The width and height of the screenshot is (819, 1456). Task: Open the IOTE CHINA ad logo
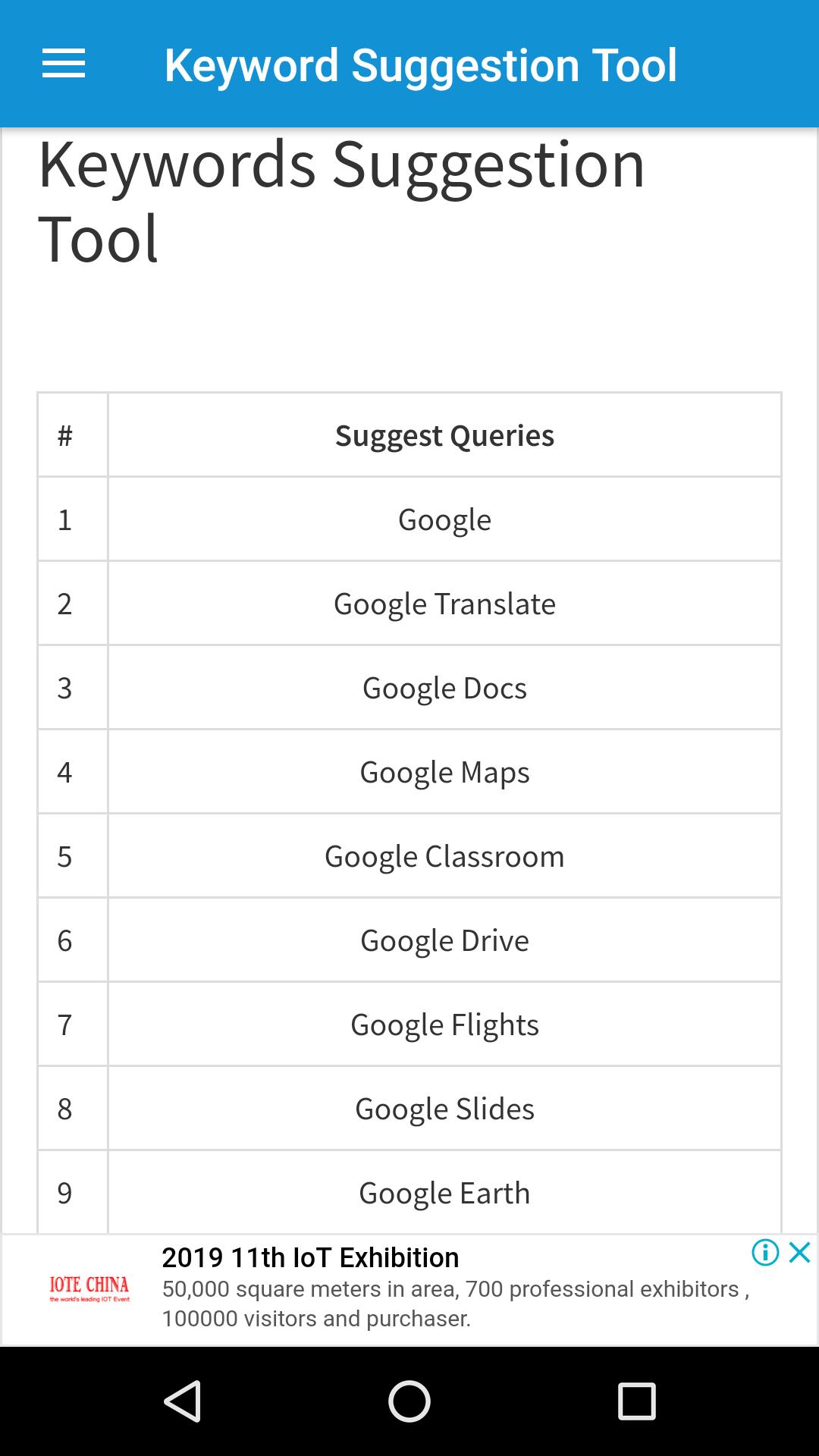89,1288
